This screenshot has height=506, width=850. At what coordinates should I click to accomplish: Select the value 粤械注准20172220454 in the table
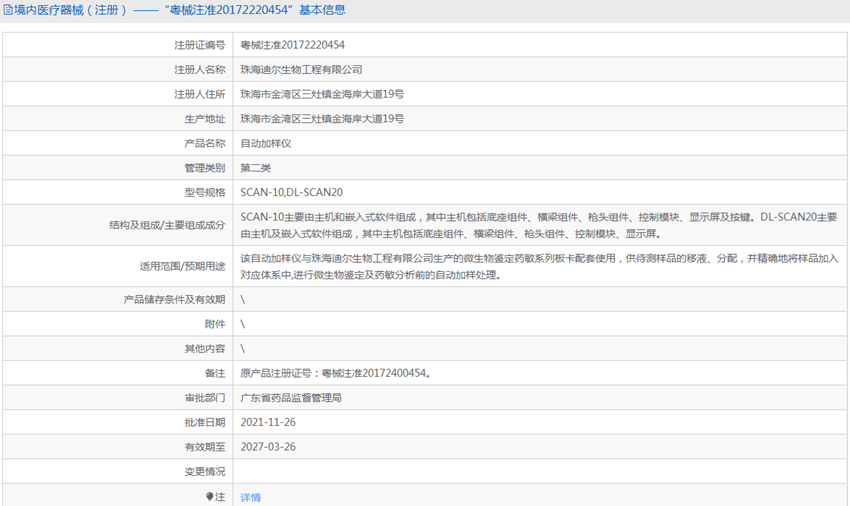tap(293, 45)
